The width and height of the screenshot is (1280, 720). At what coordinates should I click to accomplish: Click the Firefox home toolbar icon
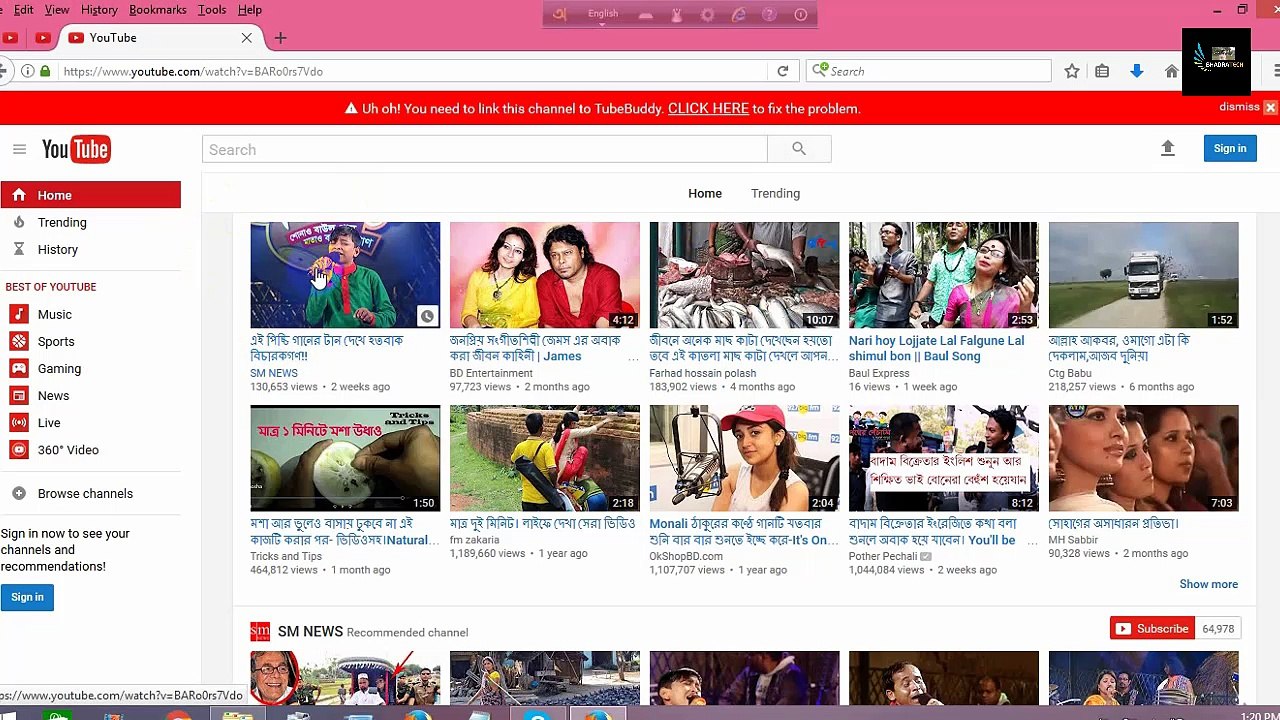pos(1171,71)
